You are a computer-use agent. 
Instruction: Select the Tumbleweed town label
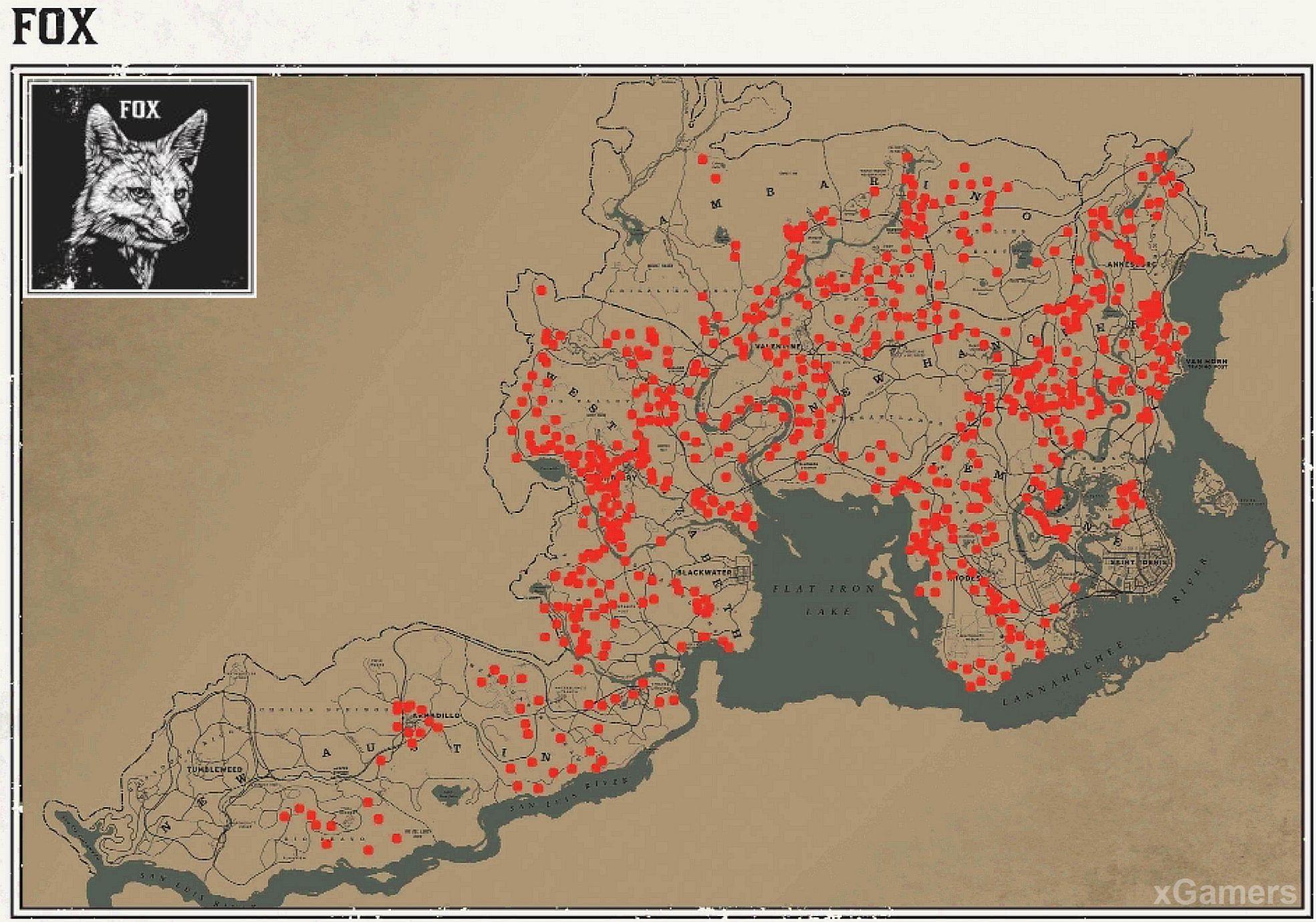(x=214, y=770)
